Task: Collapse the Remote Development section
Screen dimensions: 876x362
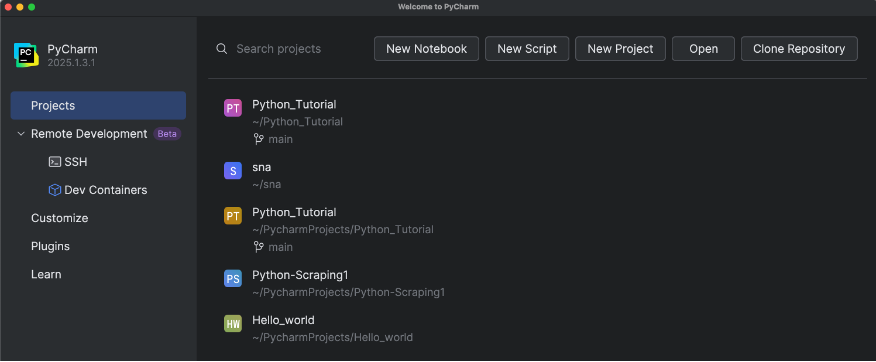Action: 21,134
